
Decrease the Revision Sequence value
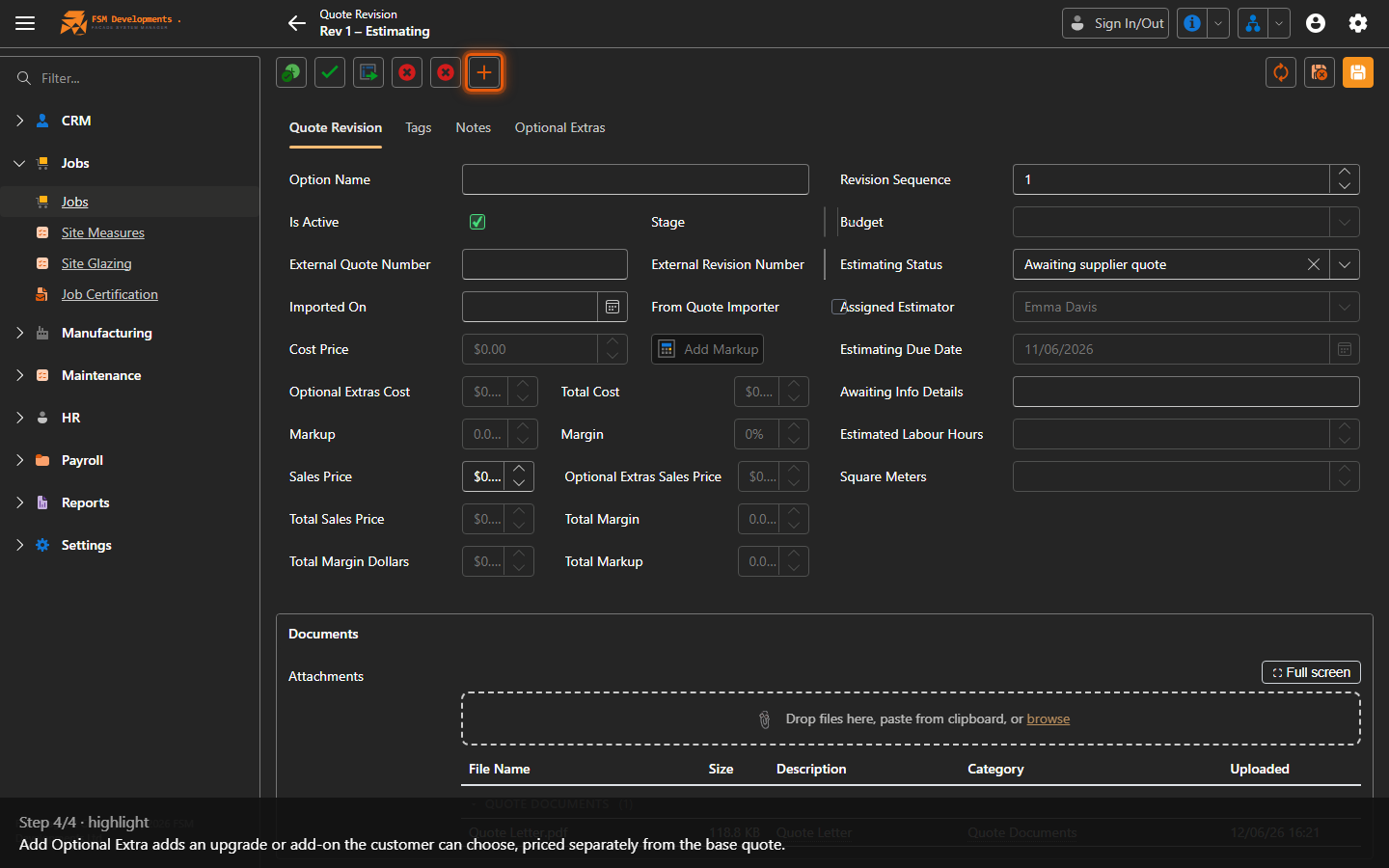(x=1345, y=186)
